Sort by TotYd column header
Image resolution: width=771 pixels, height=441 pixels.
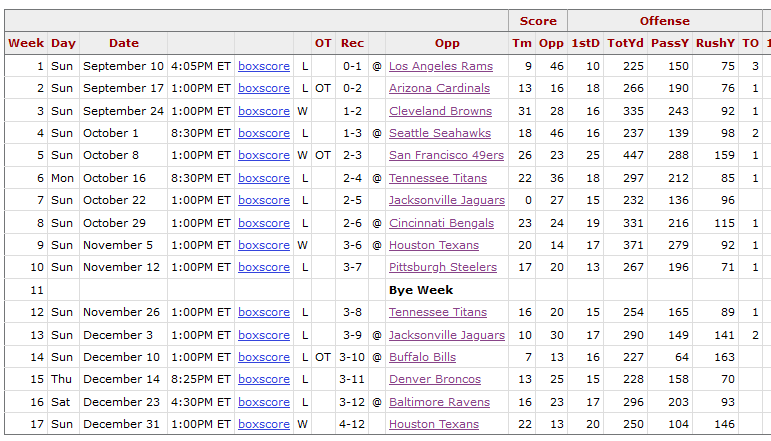pyautogui.click(x=625, y=43)
